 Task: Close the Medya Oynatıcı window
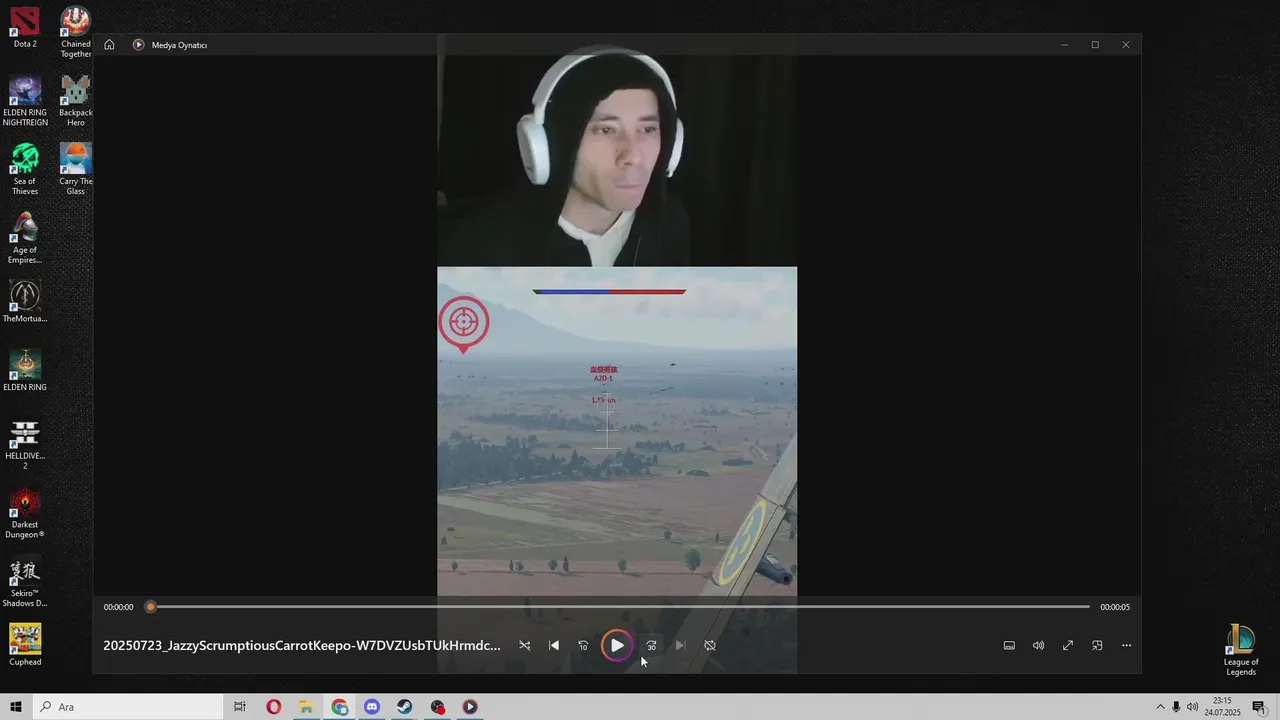point(1126,45)
